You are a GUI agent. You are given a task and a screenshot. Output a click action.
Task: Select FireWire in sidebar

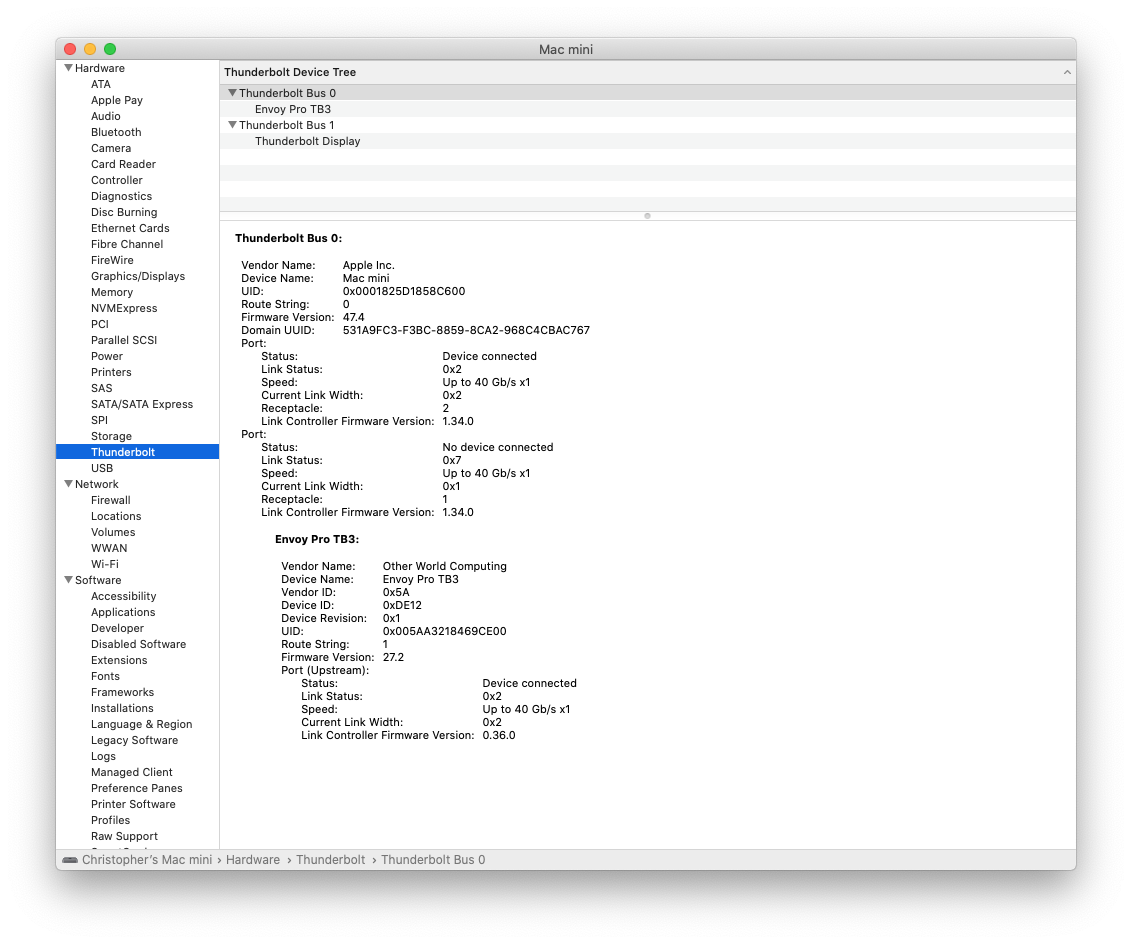pyautogui.click(x=113, y=261)
